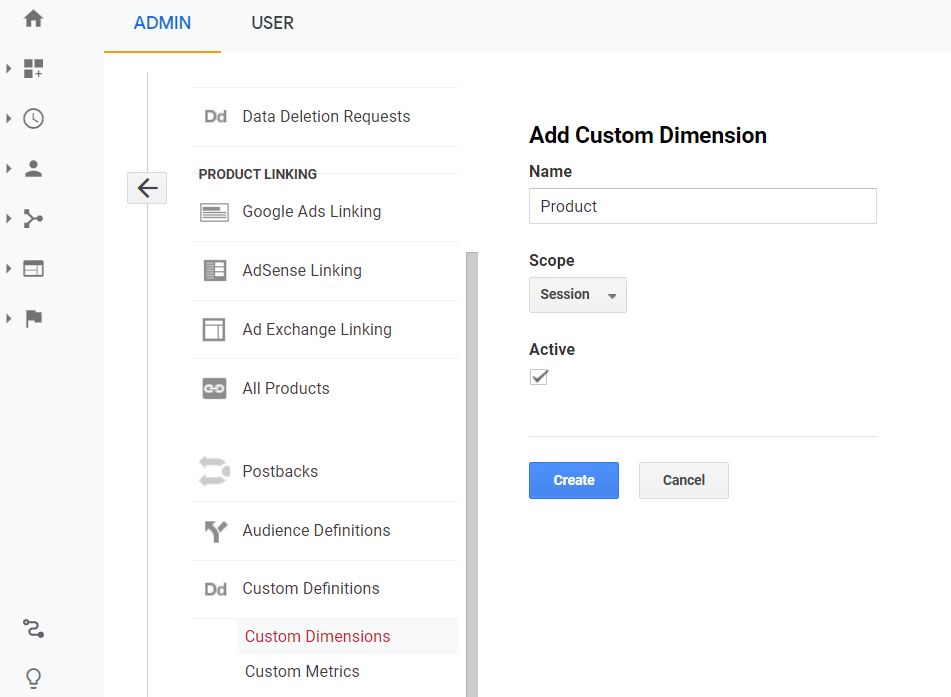Click the Conversions flag icon
951x697 pixels.
33,318
